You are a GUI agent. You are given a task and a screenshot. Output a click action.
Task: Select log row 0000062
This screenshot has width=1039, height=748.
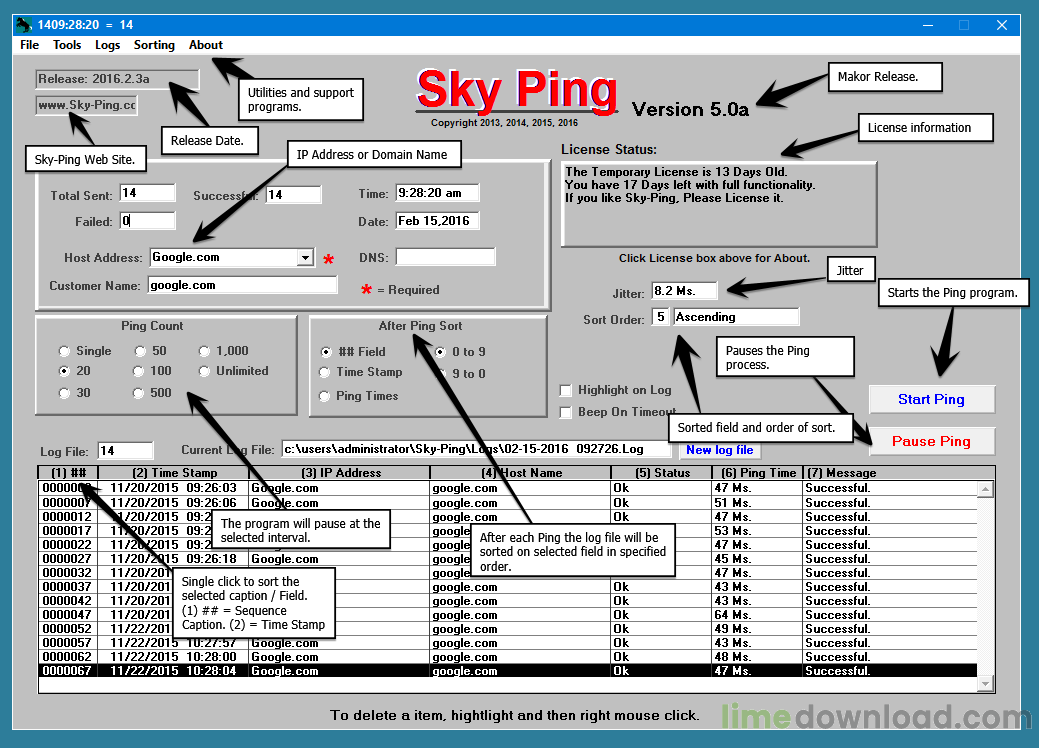click(x=508, y=657)
